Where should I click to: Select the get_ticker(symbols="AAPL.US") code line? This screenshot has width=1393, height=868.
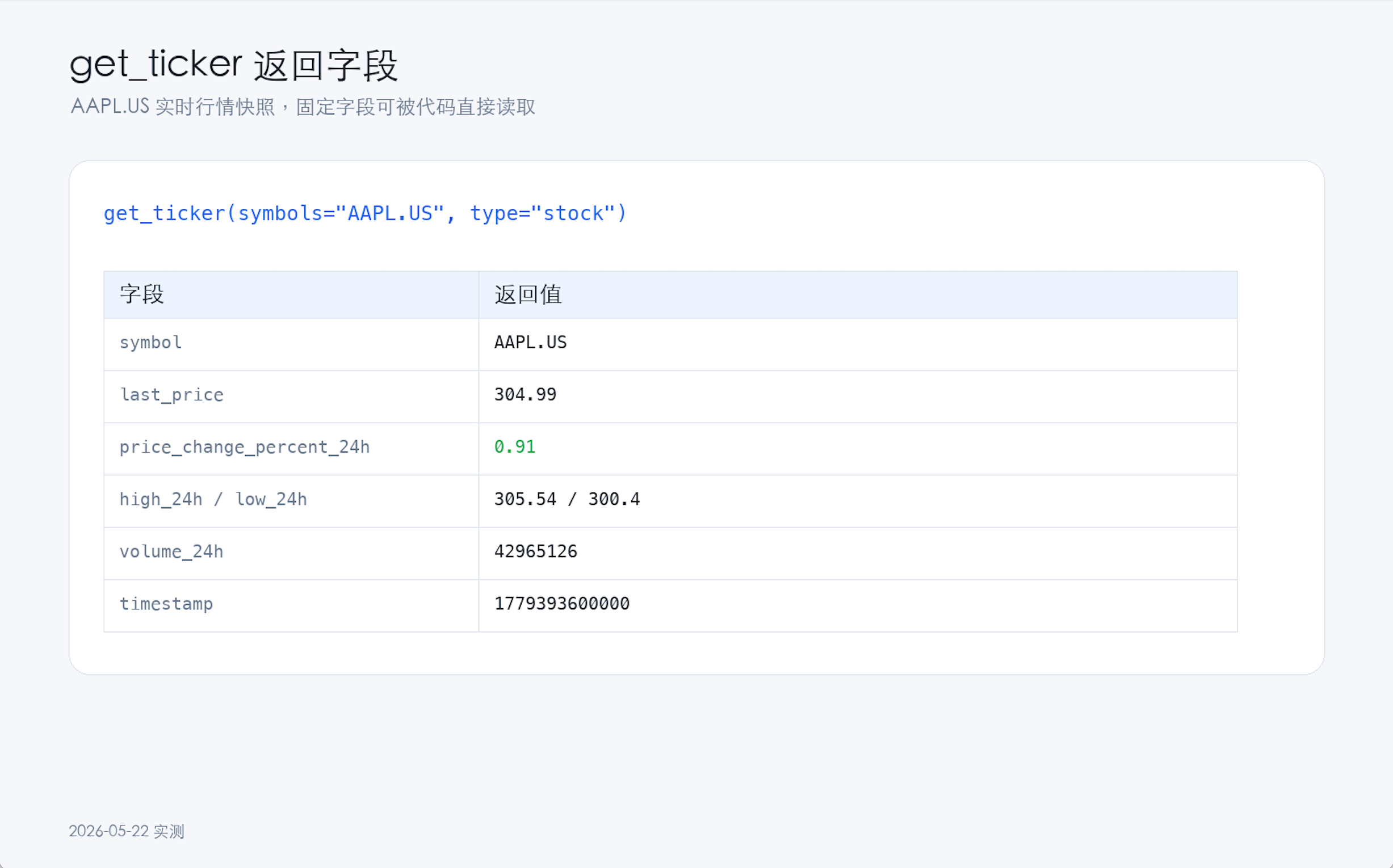pyautogui.click(x=365, y=213)
